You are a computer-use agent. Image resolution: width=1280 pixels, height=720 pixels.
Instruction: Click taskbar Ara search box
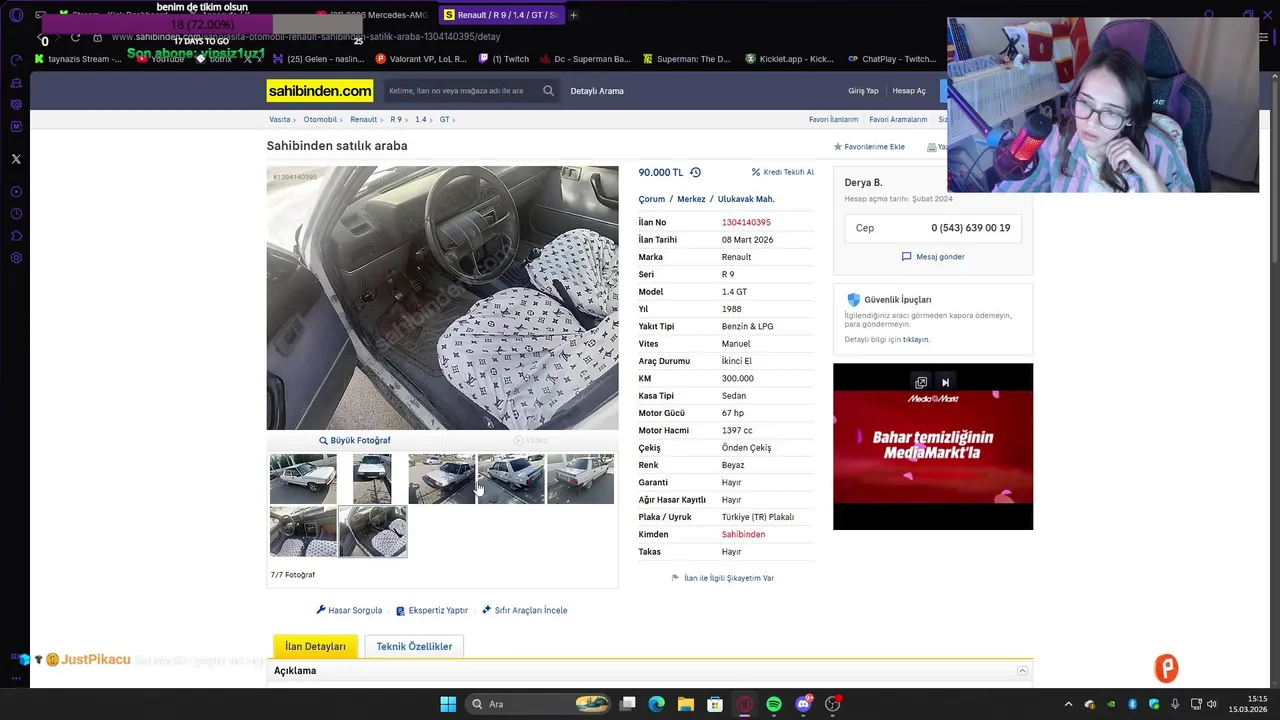tap(539, 704)
